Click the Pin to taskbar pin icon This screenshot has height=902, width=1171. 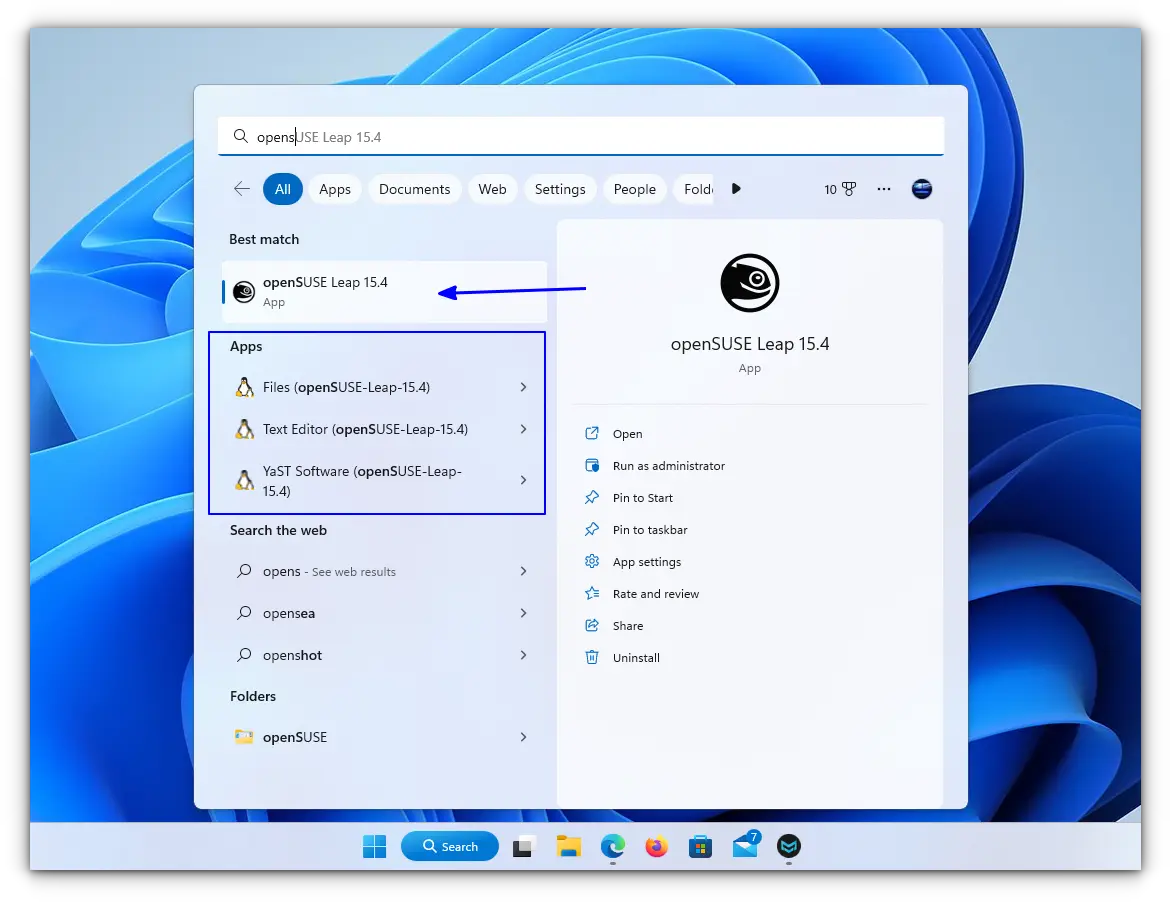pyautogui.click(x=591, y=529)
